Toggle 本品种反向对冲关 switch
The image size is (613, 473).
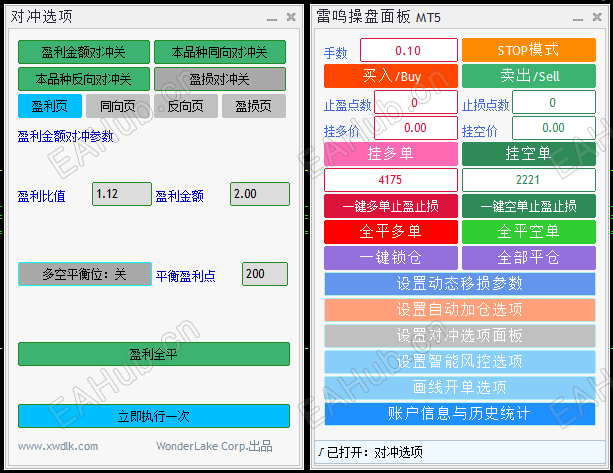point(84,79)
